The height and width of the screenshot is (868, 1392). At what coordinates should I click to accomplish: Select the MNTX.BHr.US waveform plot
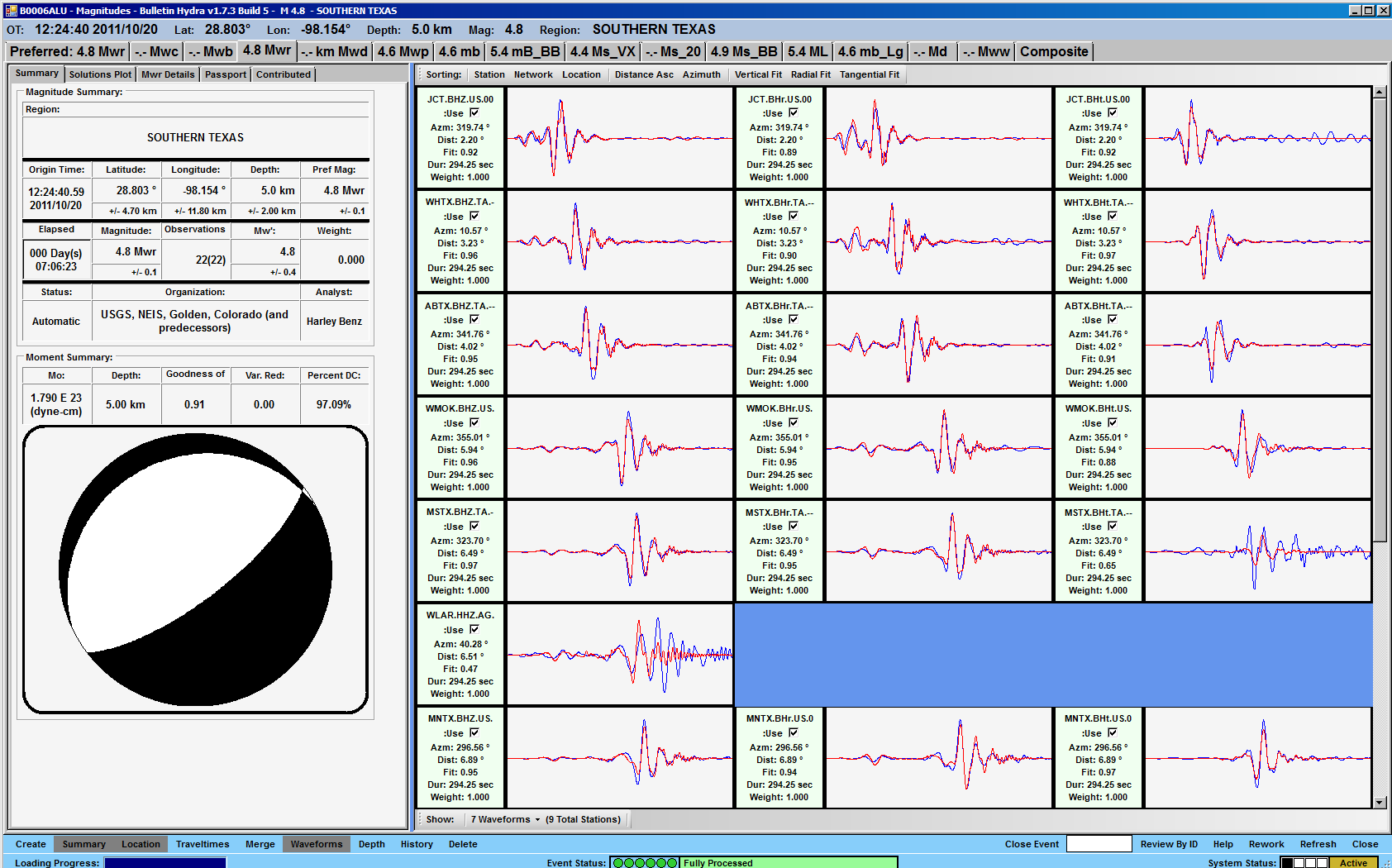tap(939, 757)
